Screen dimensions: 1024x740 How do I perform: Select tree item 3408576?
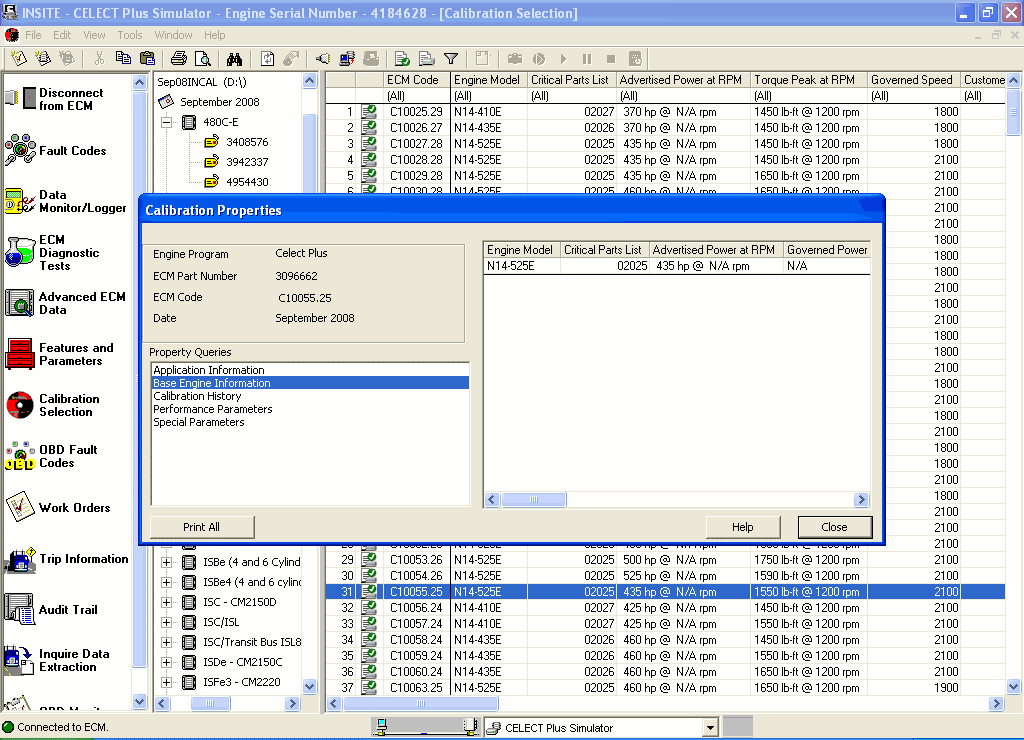(247, 142)
